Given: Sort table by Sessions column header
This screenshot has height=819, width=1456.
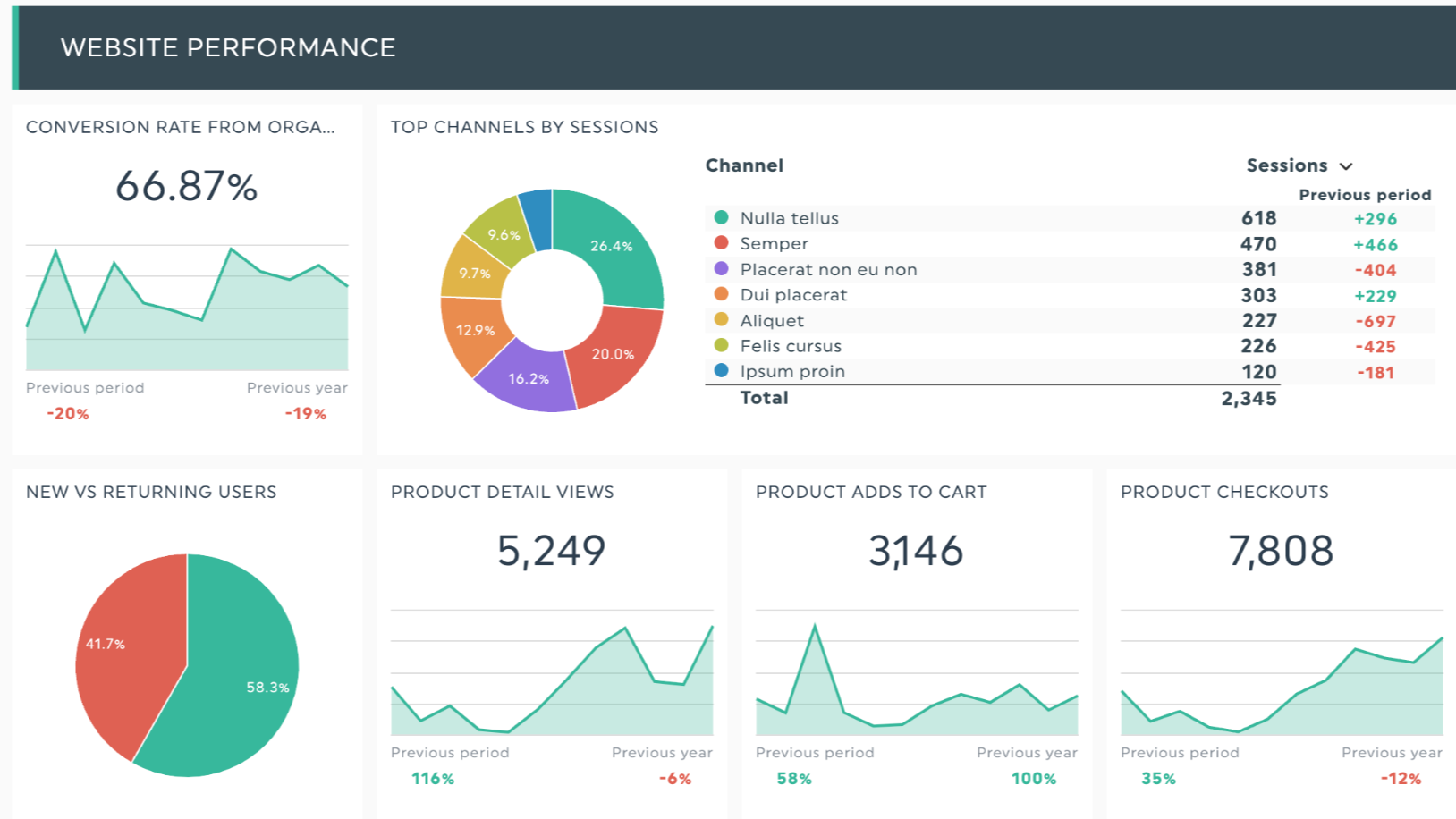Looking at the screenshot, I should [1286, 165].
